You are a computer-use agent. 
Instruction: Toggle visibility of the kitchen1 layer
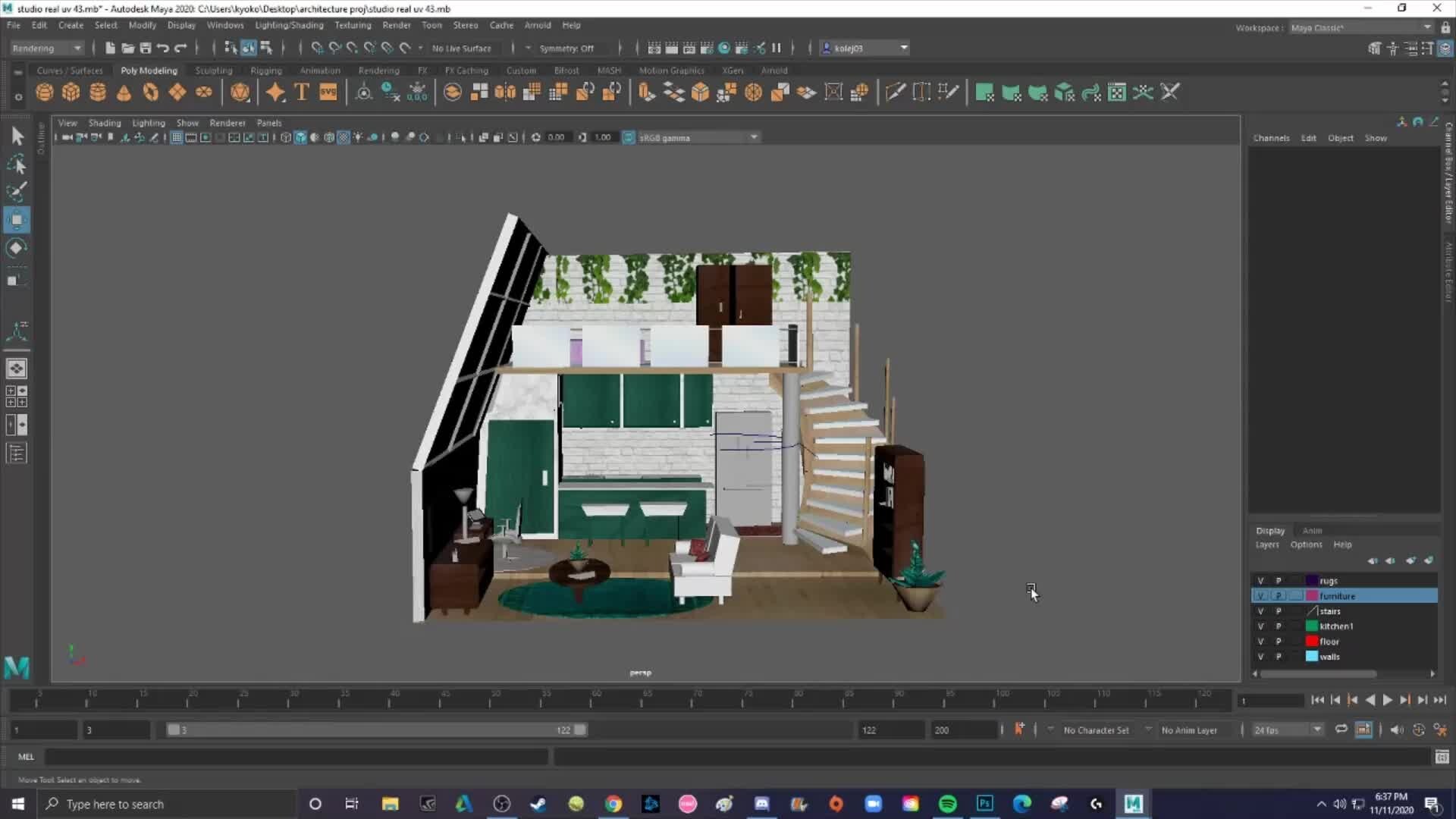pos(1261,626)
